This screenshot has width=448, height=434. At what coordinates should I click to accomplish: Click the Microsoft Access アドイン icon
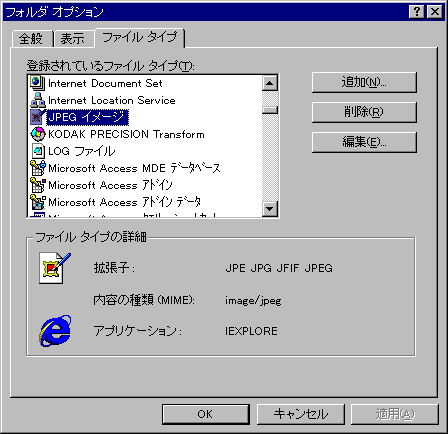(37, 185)
